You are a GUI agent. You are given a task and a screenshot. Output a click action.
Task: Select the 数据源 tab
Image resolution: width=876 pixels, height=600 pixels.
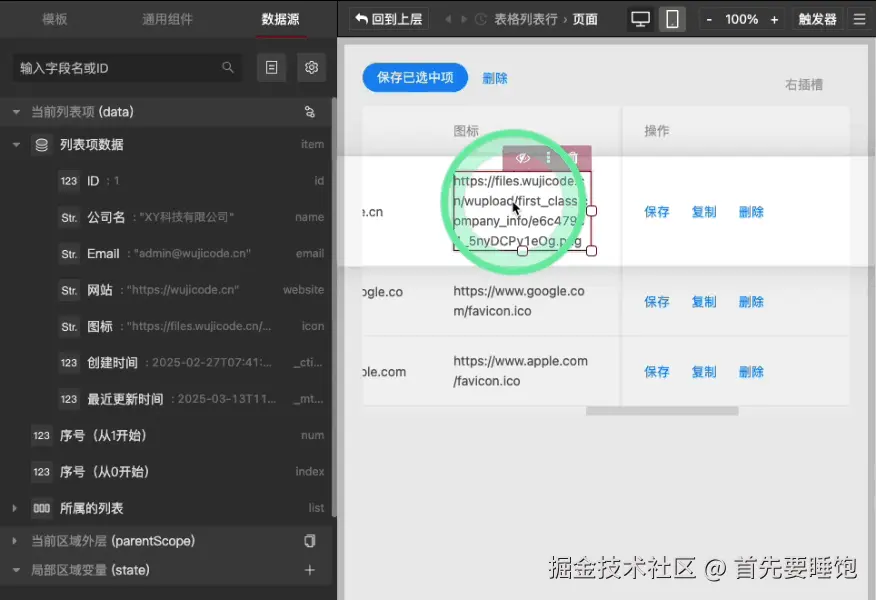pos(280,19)
